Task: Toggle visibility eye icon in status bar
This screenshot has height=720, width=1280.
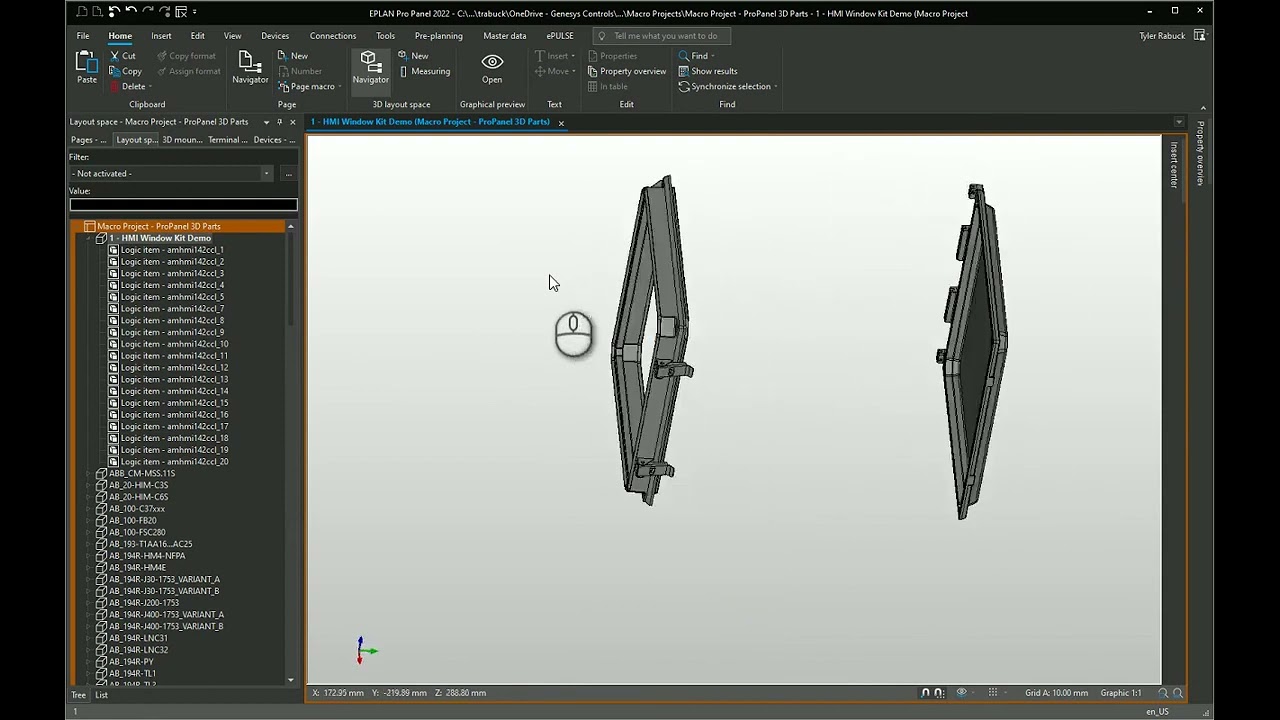Action: pyautogui.click(x=961, y=693)
